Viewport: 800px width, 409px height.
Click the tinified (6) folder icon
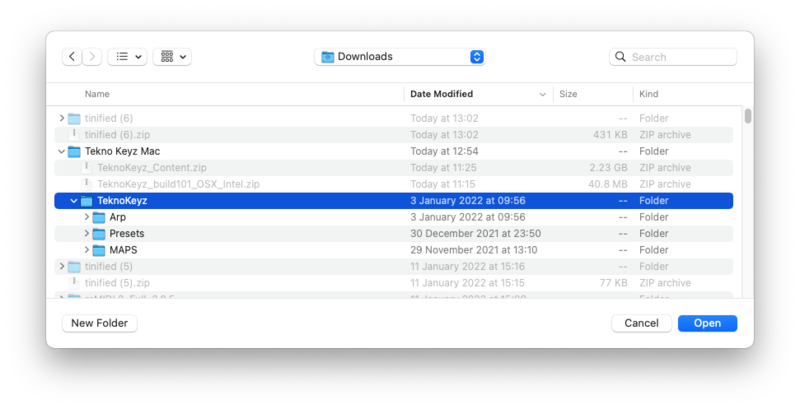[74, 119]
